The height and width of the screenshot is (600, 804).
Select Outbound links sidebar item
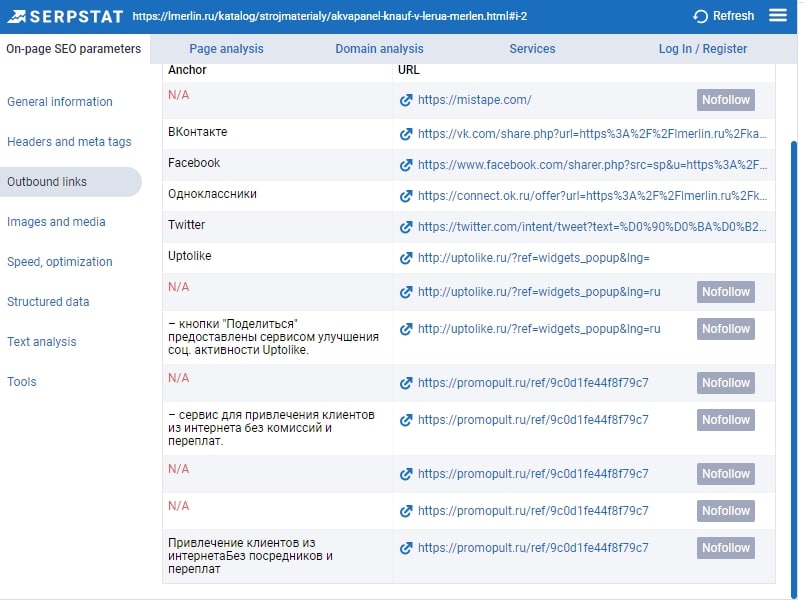(x=71, y=182)
